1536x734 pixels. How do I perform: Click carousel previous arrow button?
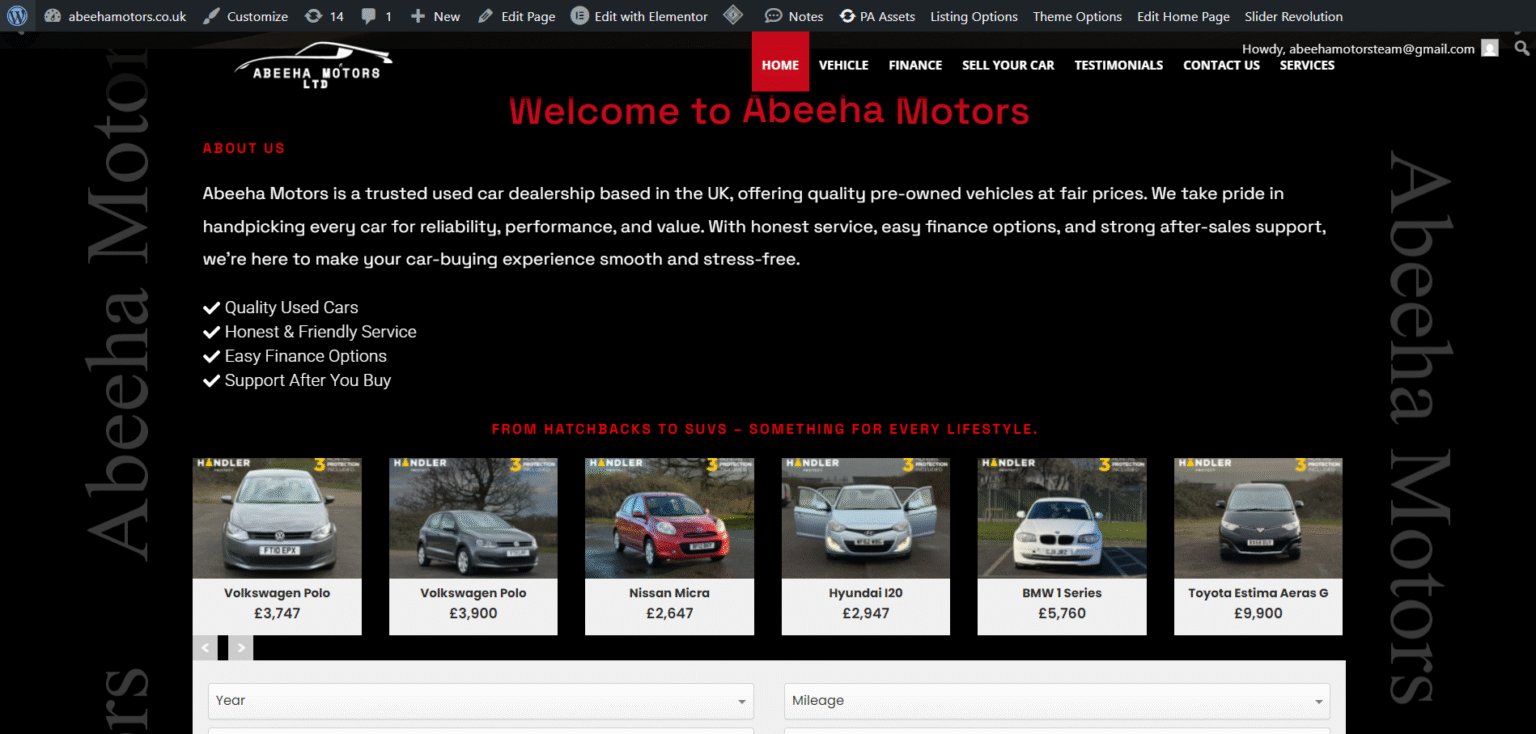(x=205, y=648)
